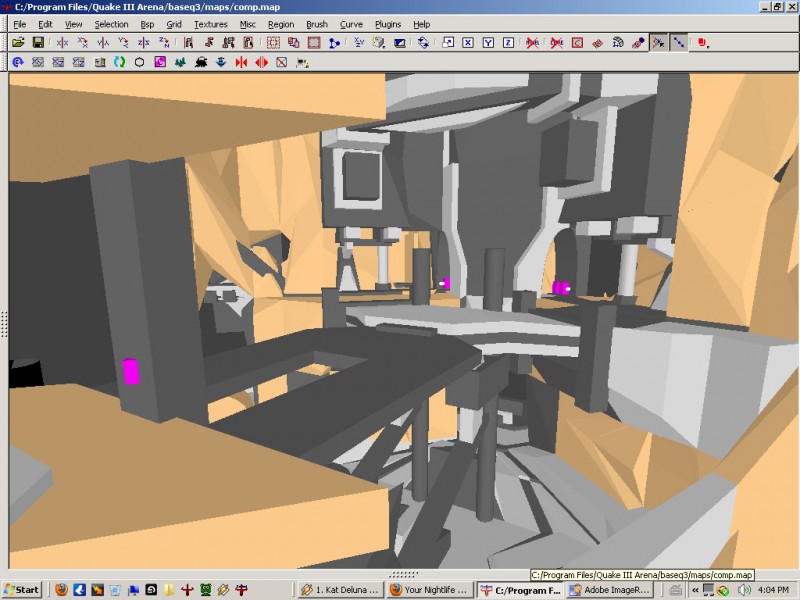This screenshot has height=600, width=800.
Task: Select the magenta entity on the dark pillar
Action: (x=131, y=371)
